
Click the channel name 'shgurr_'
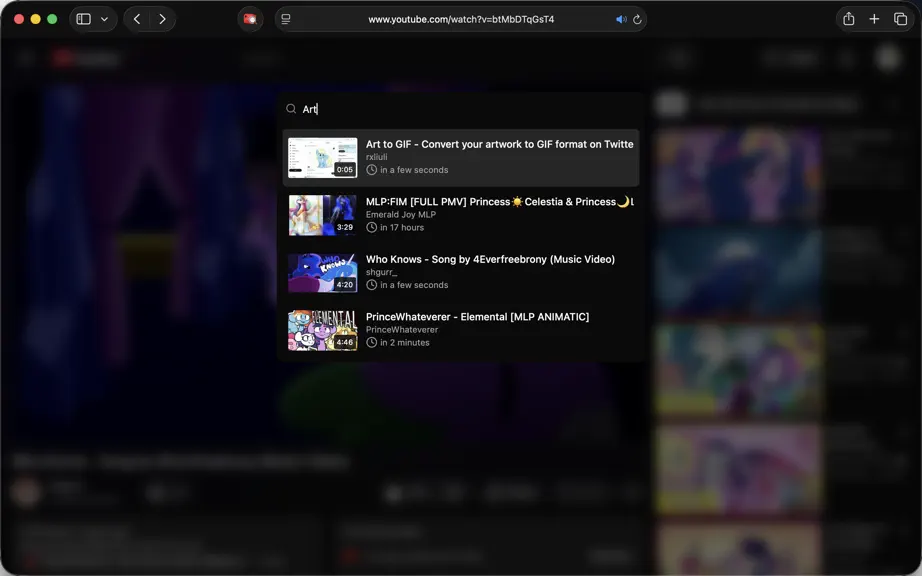pyautogui.click(x=381, y=272)
